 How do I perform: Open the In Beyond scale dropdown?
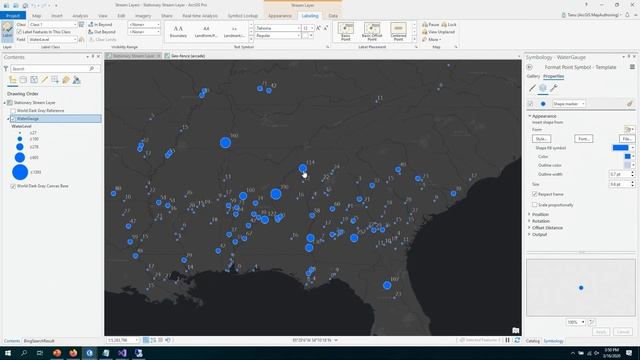(x=144, y=24)
